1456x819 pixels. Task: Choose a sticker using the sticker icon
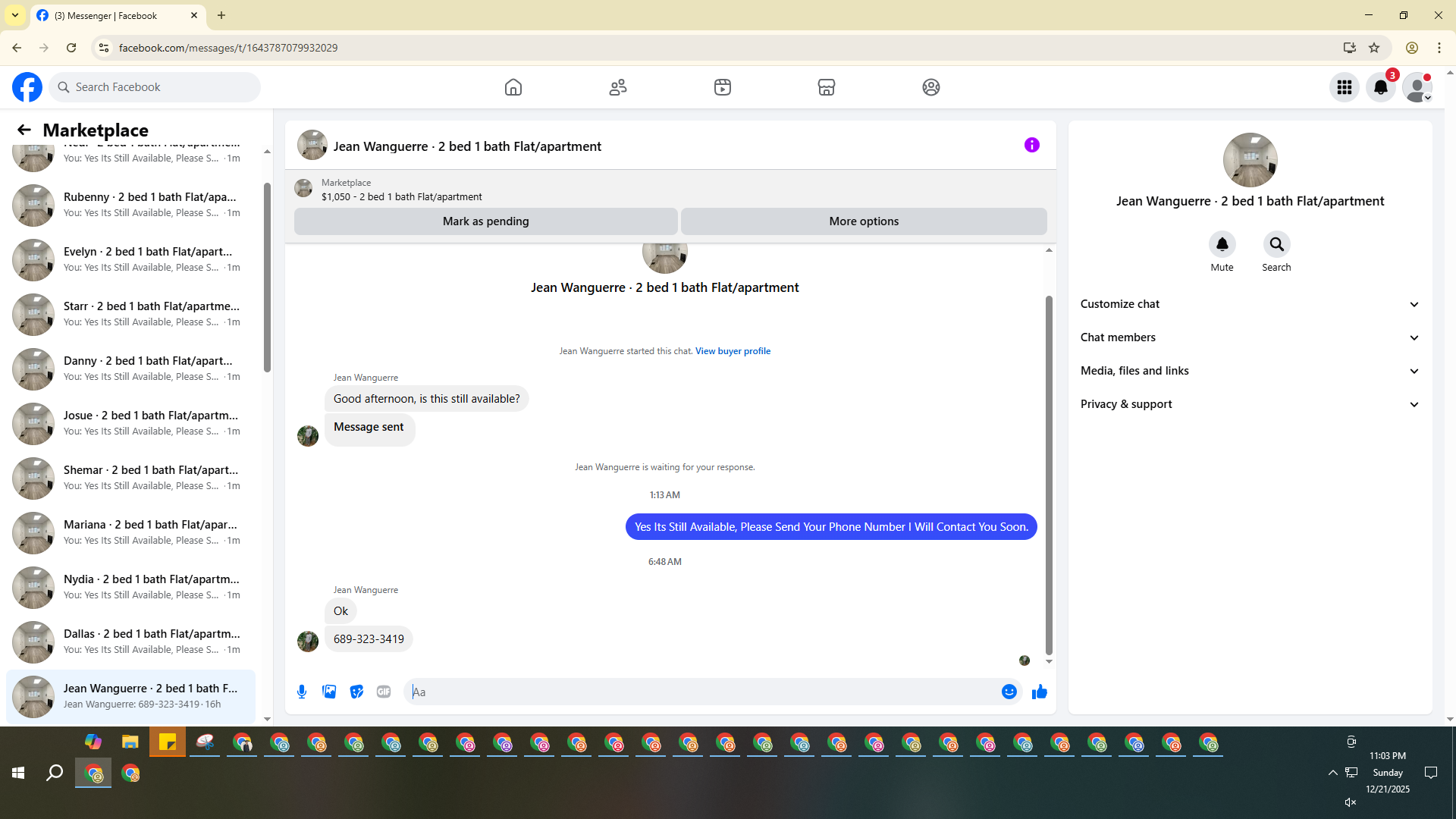[x=356, y=692]
